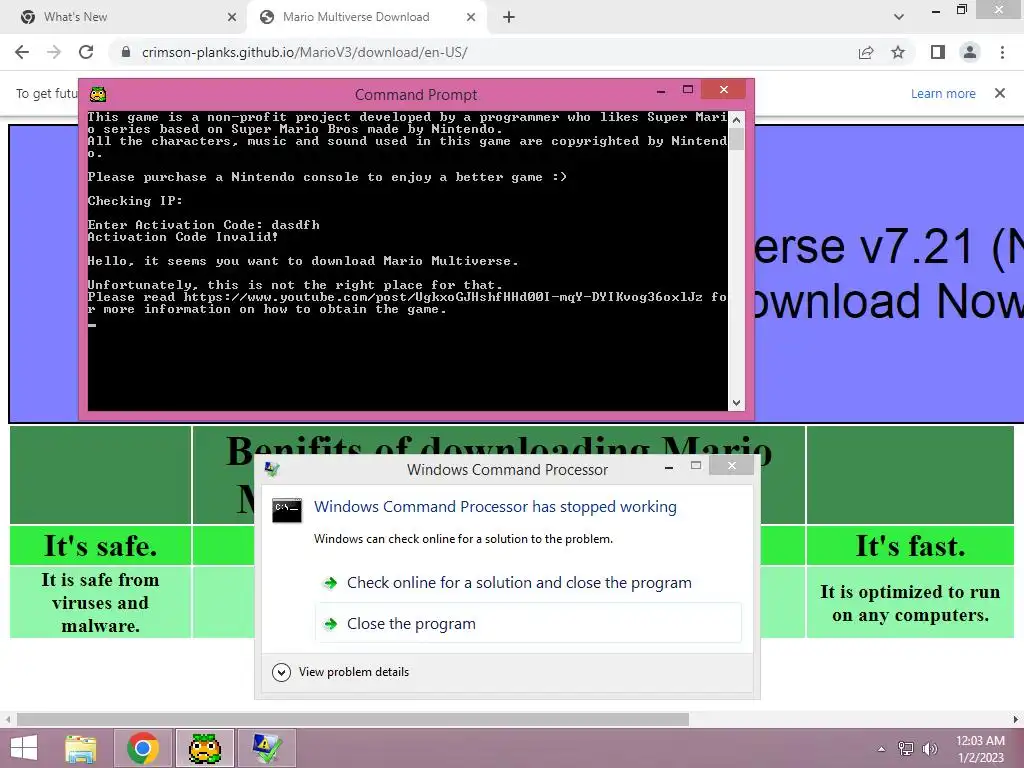This screenshot has height=768, width=1024.
Task: Click the address bar URL
Action: [x=304, y=52]
